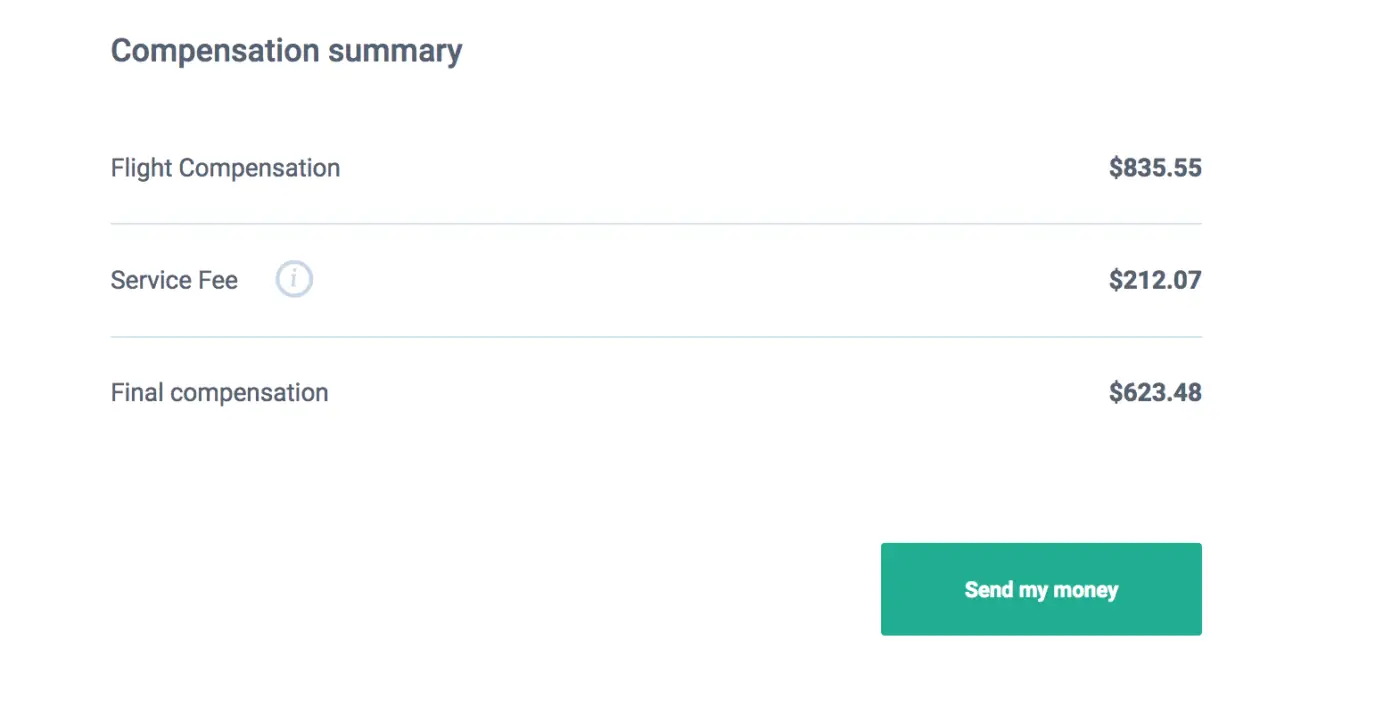Click the word "Fee" beside info icon
The image size is (1400, 706).
pyautogui.click(x=217, y=280)
